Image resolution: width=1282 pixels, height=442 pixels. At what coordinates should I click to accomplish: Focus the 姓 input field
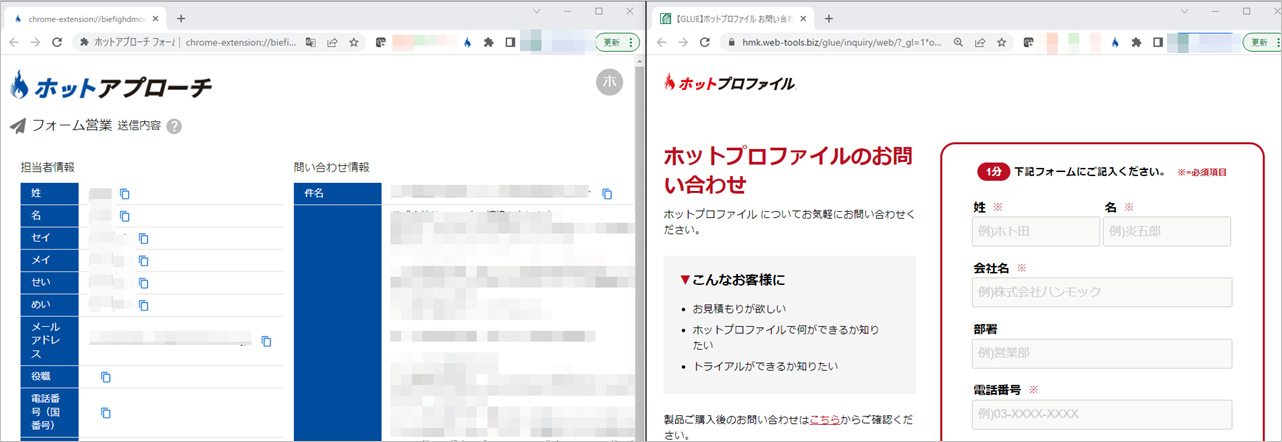(x=1035, y=231)
